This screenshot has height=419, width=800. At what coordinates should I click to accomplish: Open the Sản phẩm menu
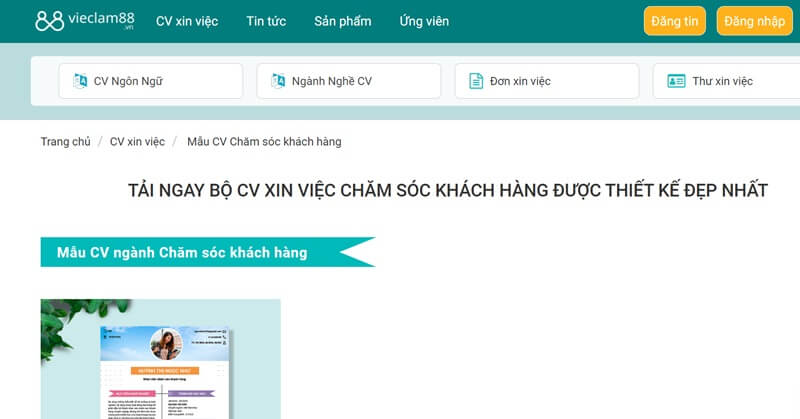pos(342,21)
